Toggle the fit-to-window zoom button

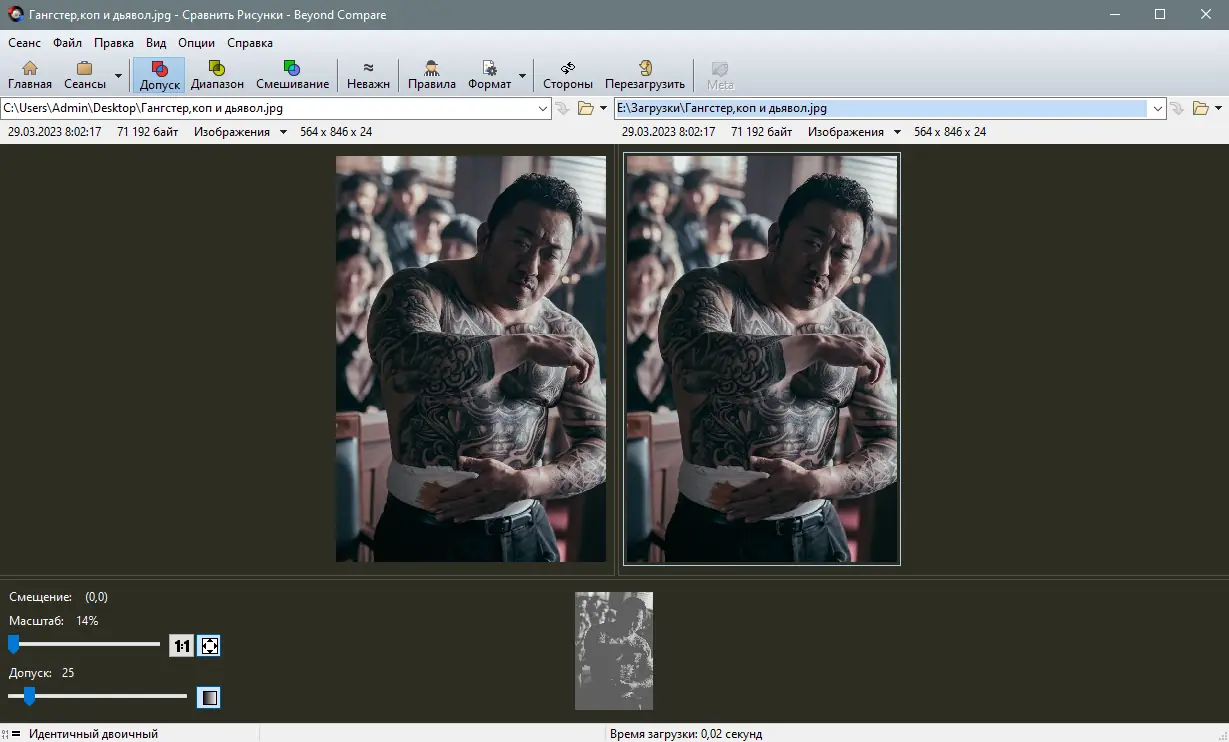click(x=209, y=646)
